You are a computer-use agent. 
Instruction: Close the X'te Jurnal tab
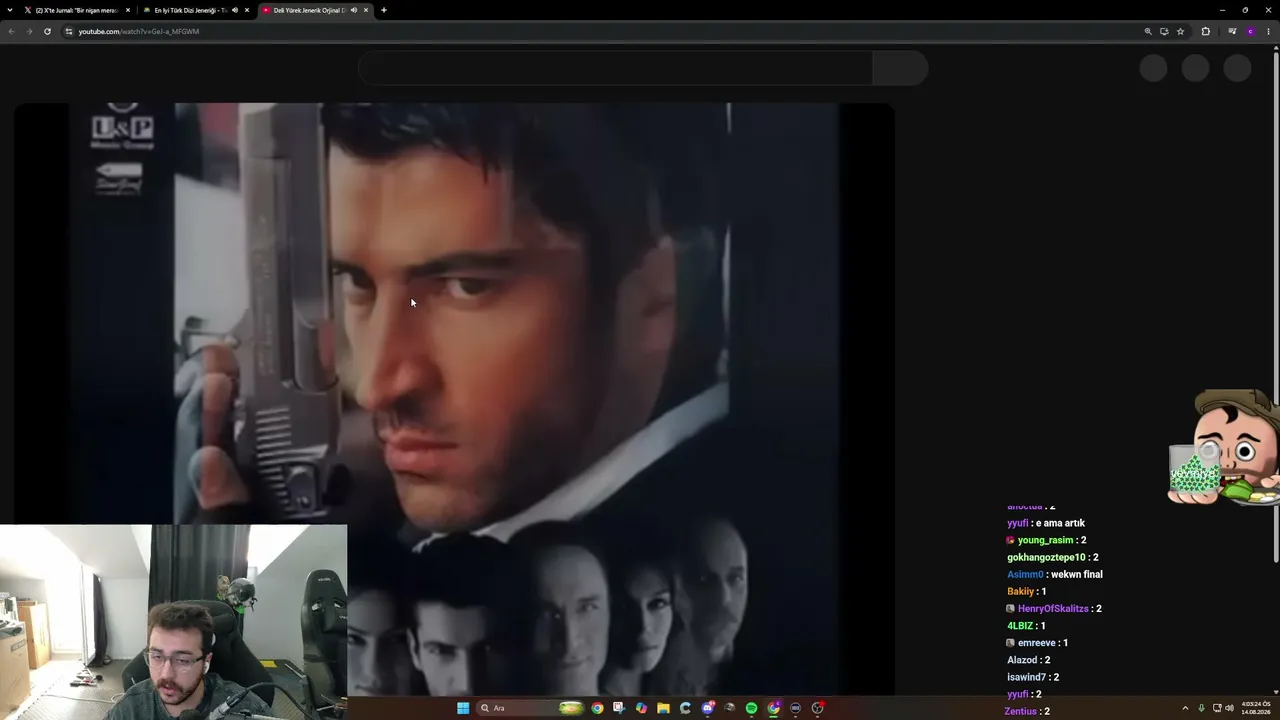tap(128, 10)
